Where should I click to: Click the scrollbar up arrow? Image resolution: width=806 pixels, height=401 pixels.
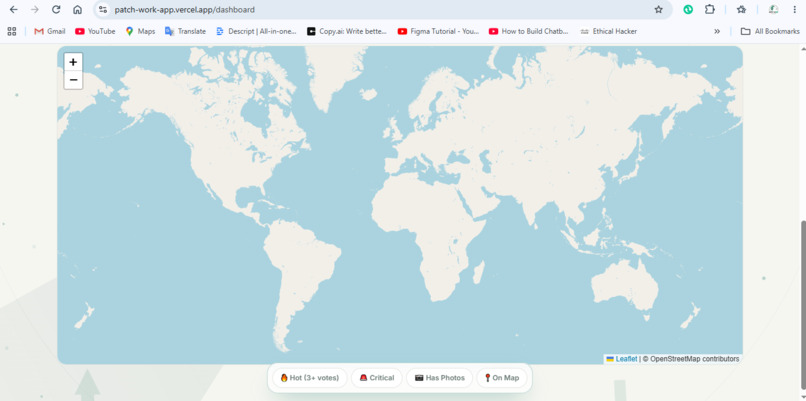(802, 48)
